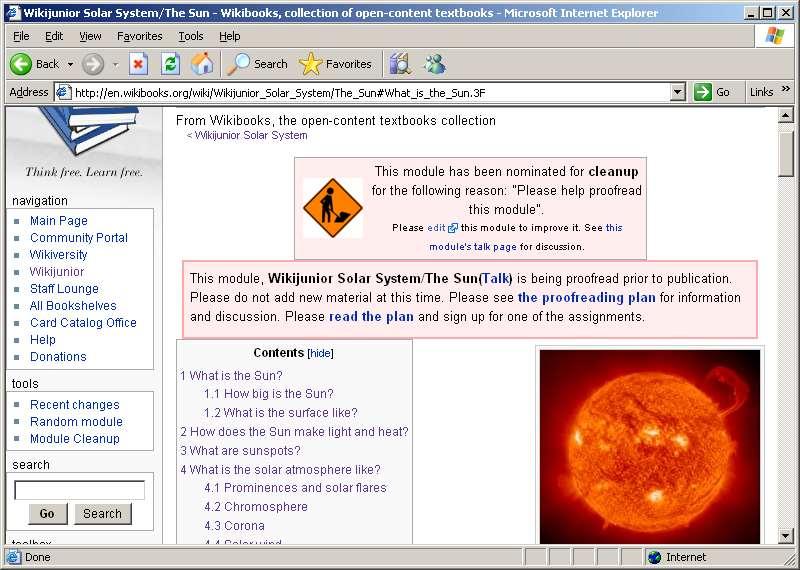Click the Wikibooks search text box

coord(80,490)
